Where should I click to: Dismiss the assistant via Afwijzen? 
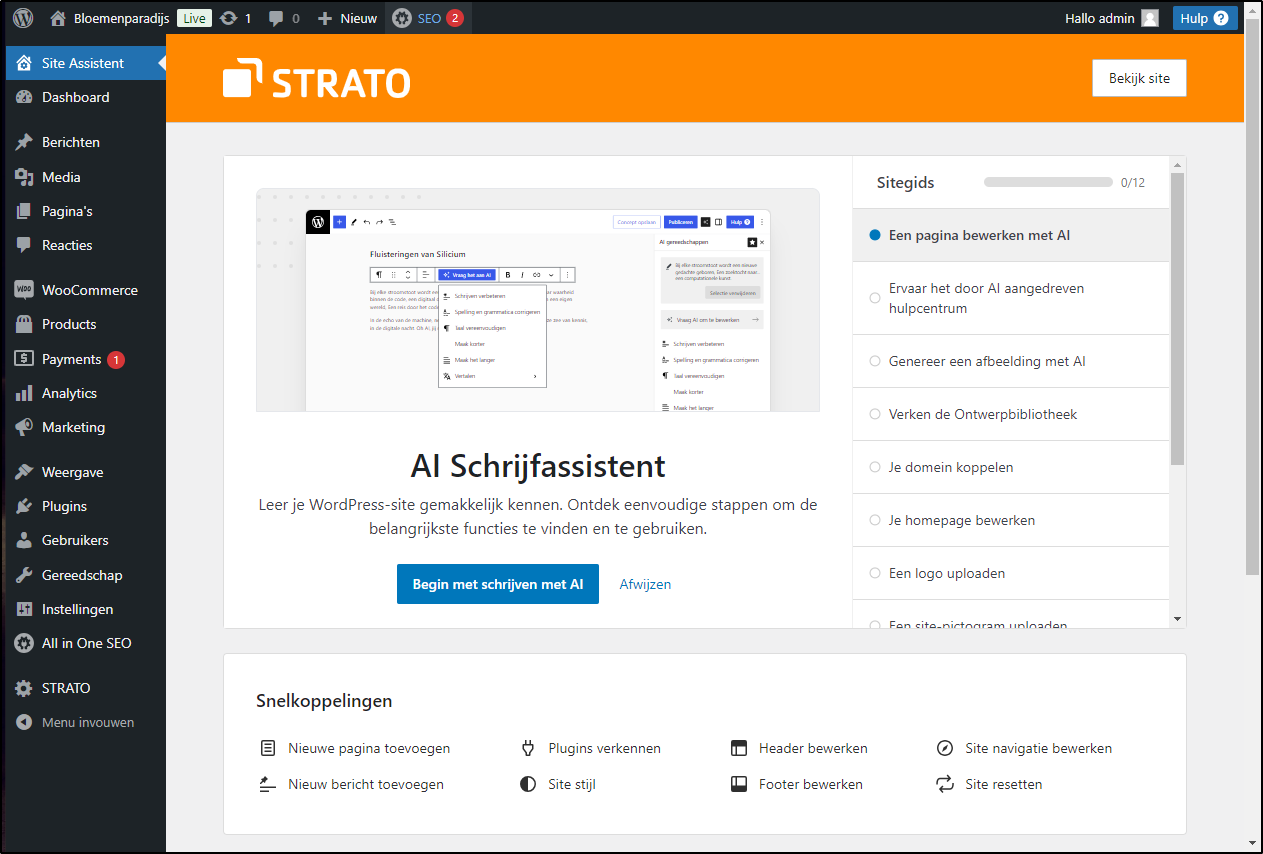click(x=645, y=584)
